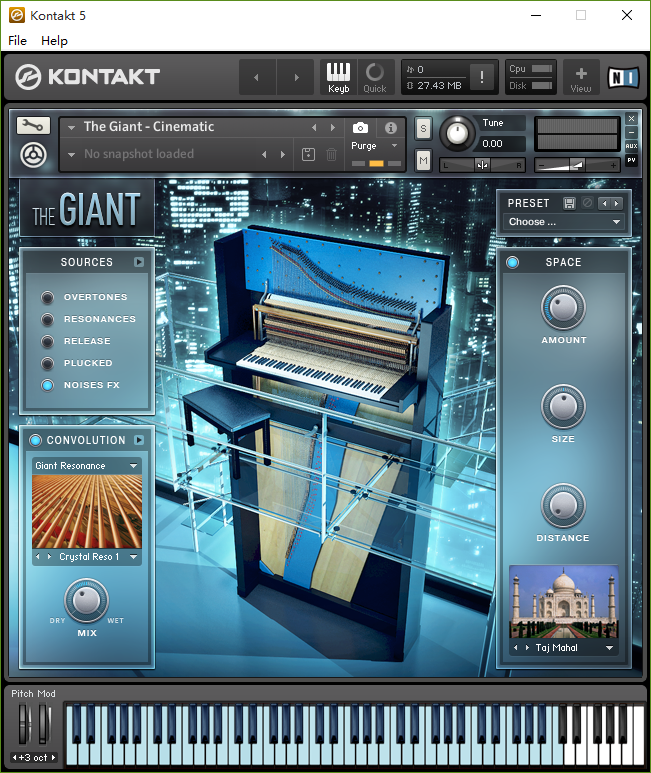The height and width of the screenshot is (773, 651).
Task: Select previous Taj Mahal space arrow
Action: coord(515,648)
